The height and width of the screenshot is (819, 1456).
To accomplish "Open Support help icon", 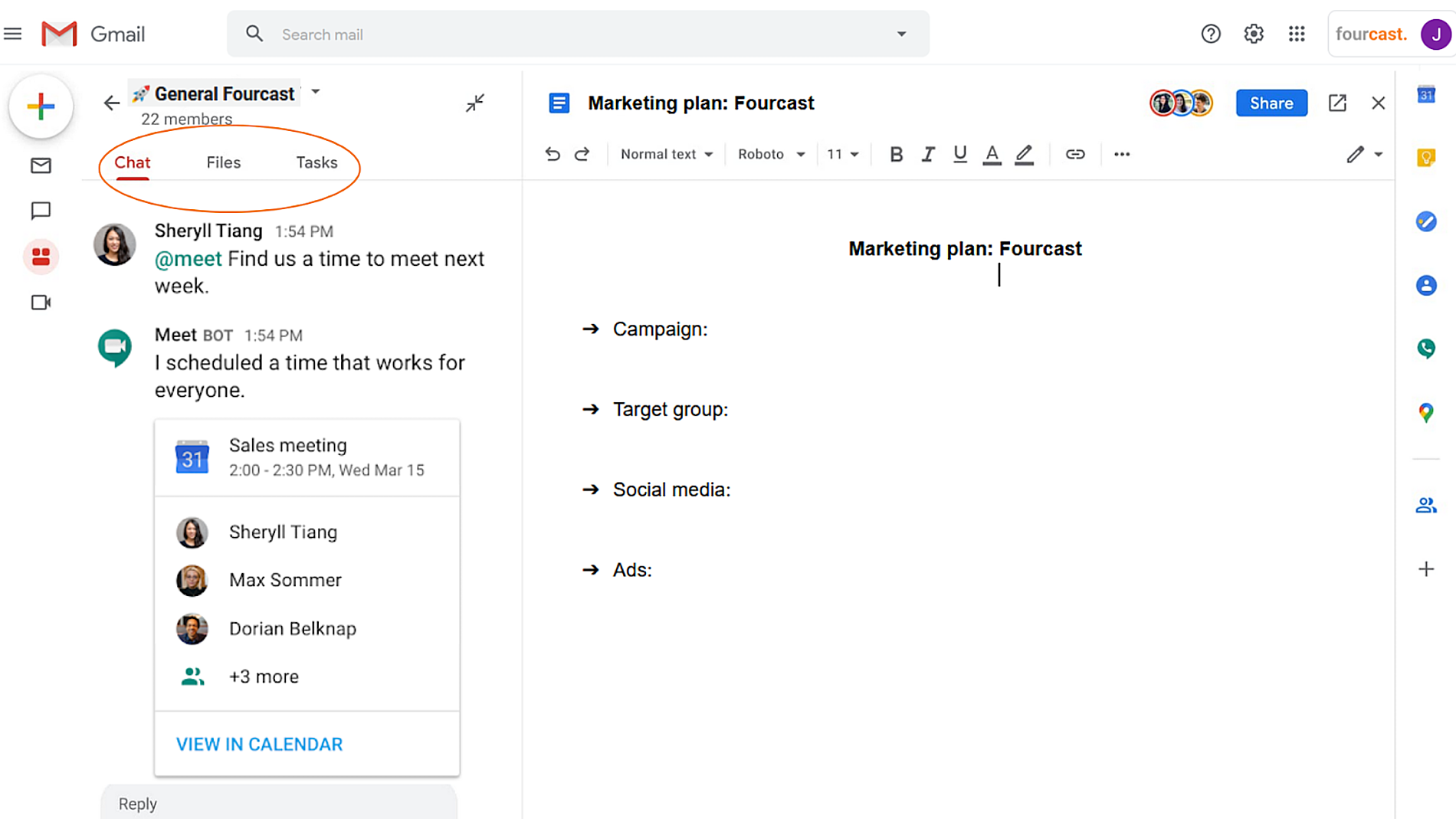I will point(1211,34).
